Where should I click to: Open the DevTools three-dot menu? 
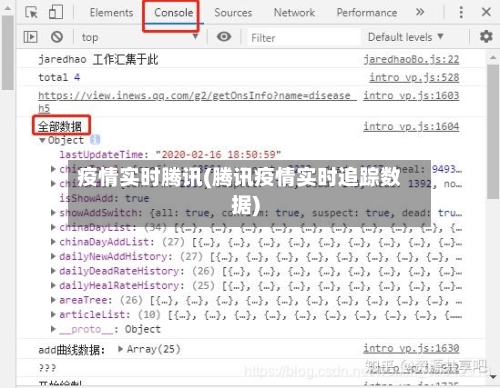(461, 12)
